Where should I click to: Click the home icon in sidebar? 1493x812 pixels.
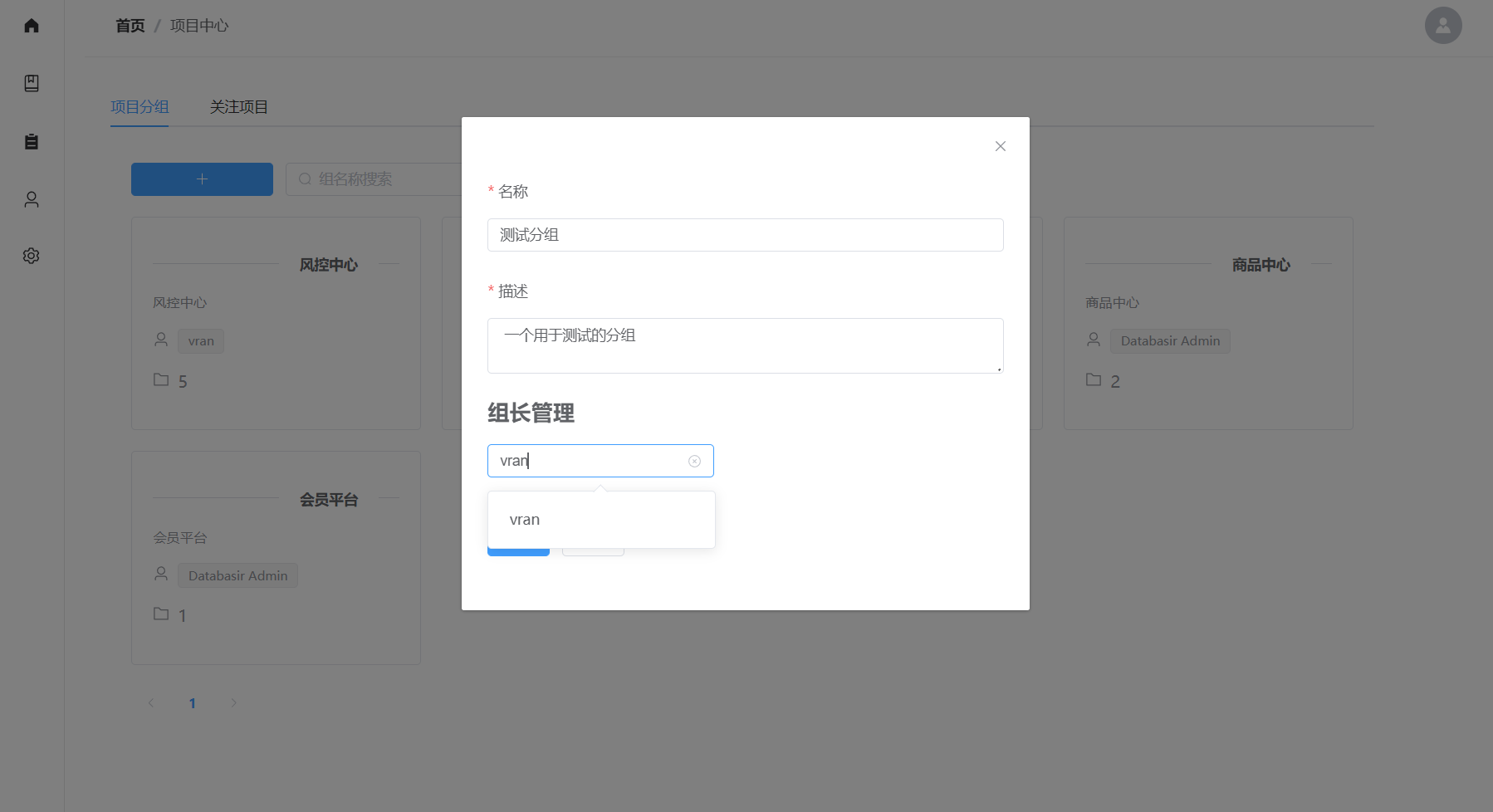click(32, 26)
